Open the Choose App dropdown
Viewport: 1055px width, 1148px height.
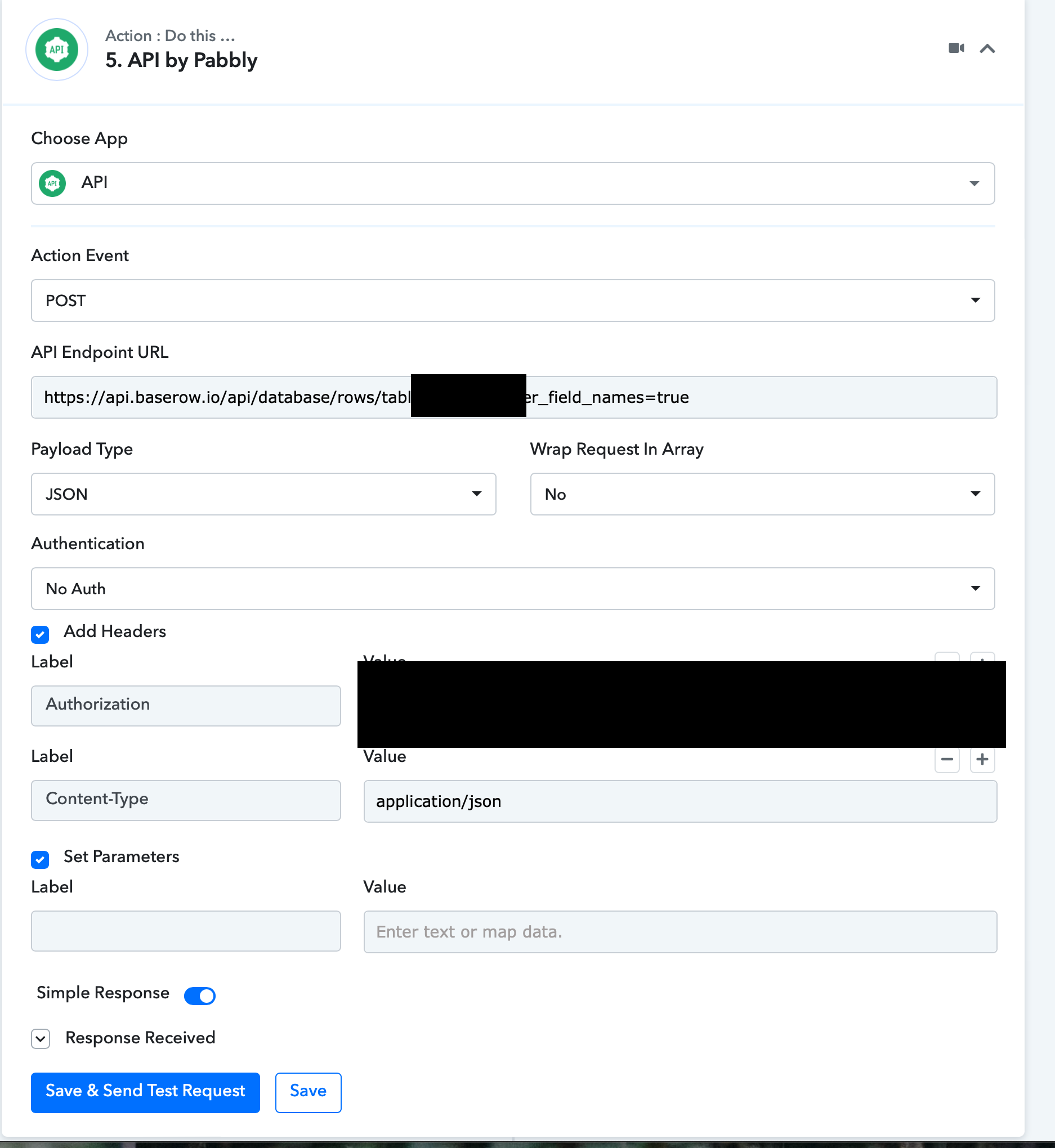click(513, 183)
